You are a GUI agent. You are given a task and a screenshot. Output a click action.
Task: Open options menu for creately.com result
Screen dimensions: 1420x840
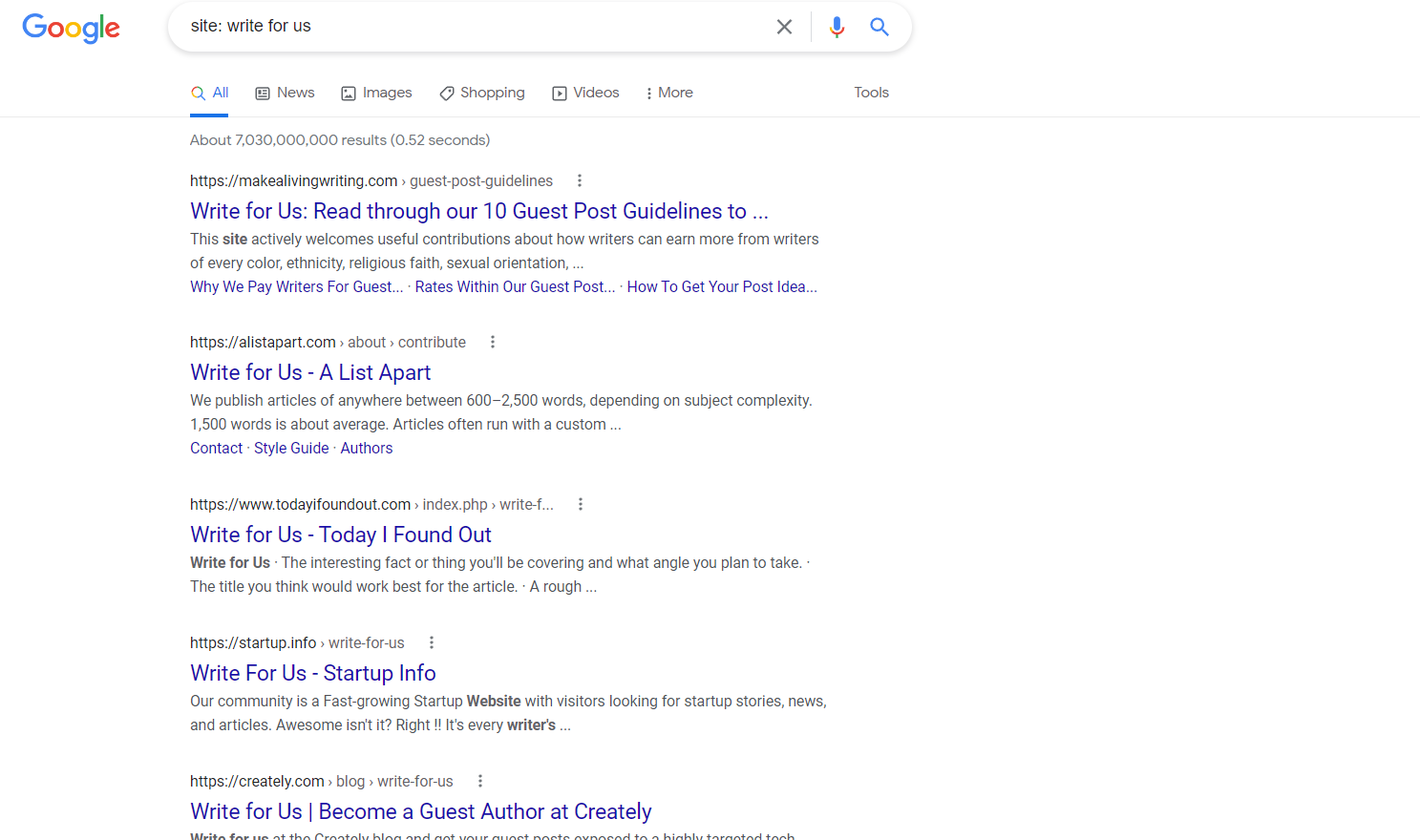point(479,781)
